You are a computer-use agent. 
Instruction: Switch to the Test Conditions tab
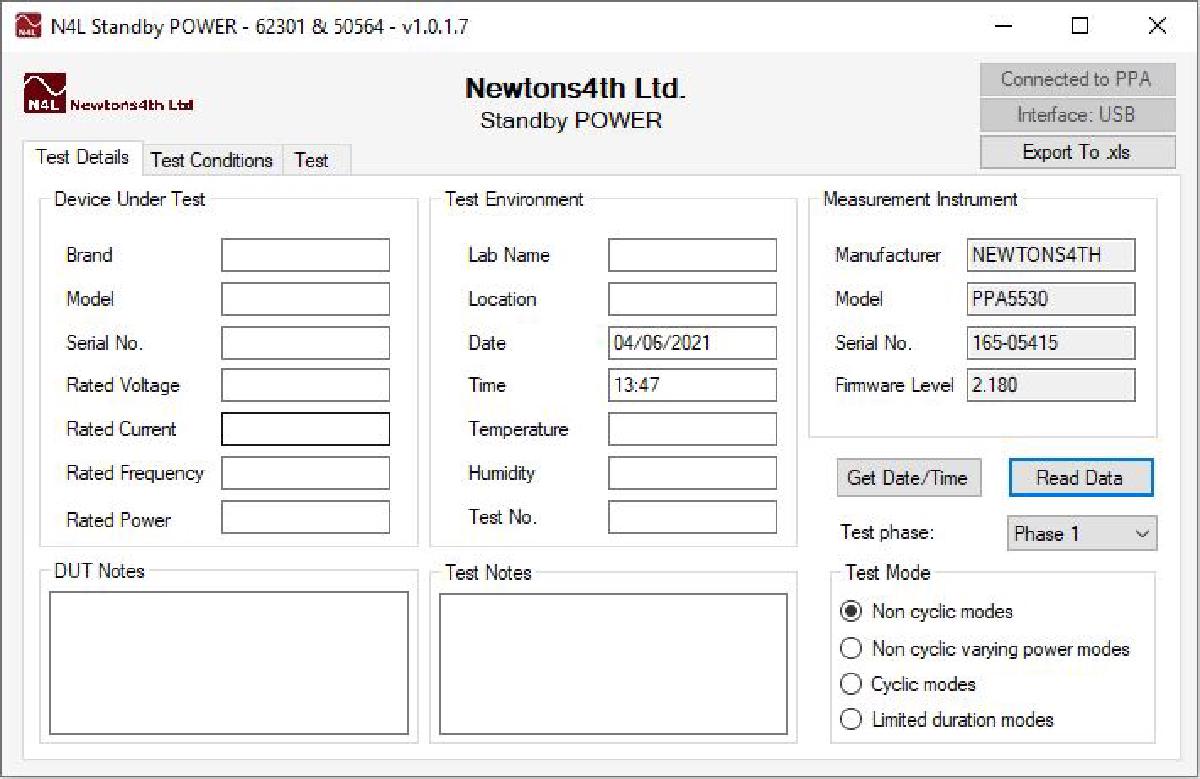[211, 160]
